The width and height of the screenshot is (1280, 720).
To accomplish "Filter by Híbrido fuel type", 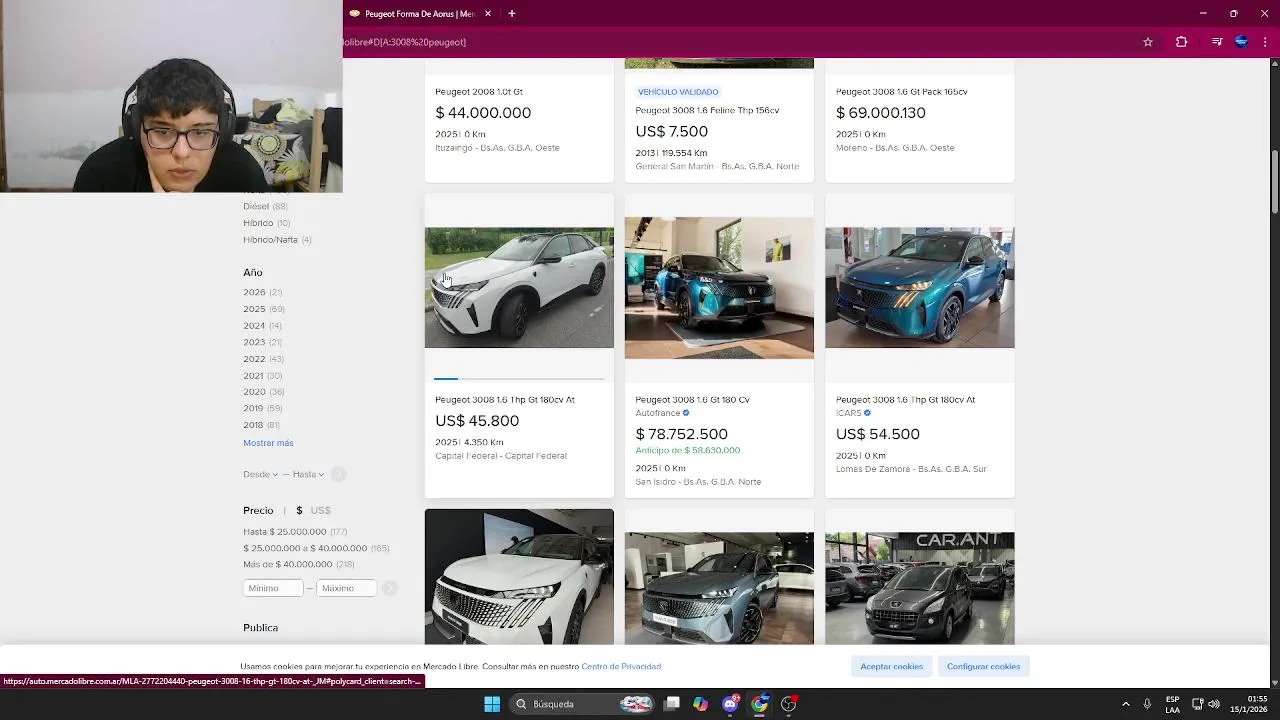I will (x=266, y=223).
